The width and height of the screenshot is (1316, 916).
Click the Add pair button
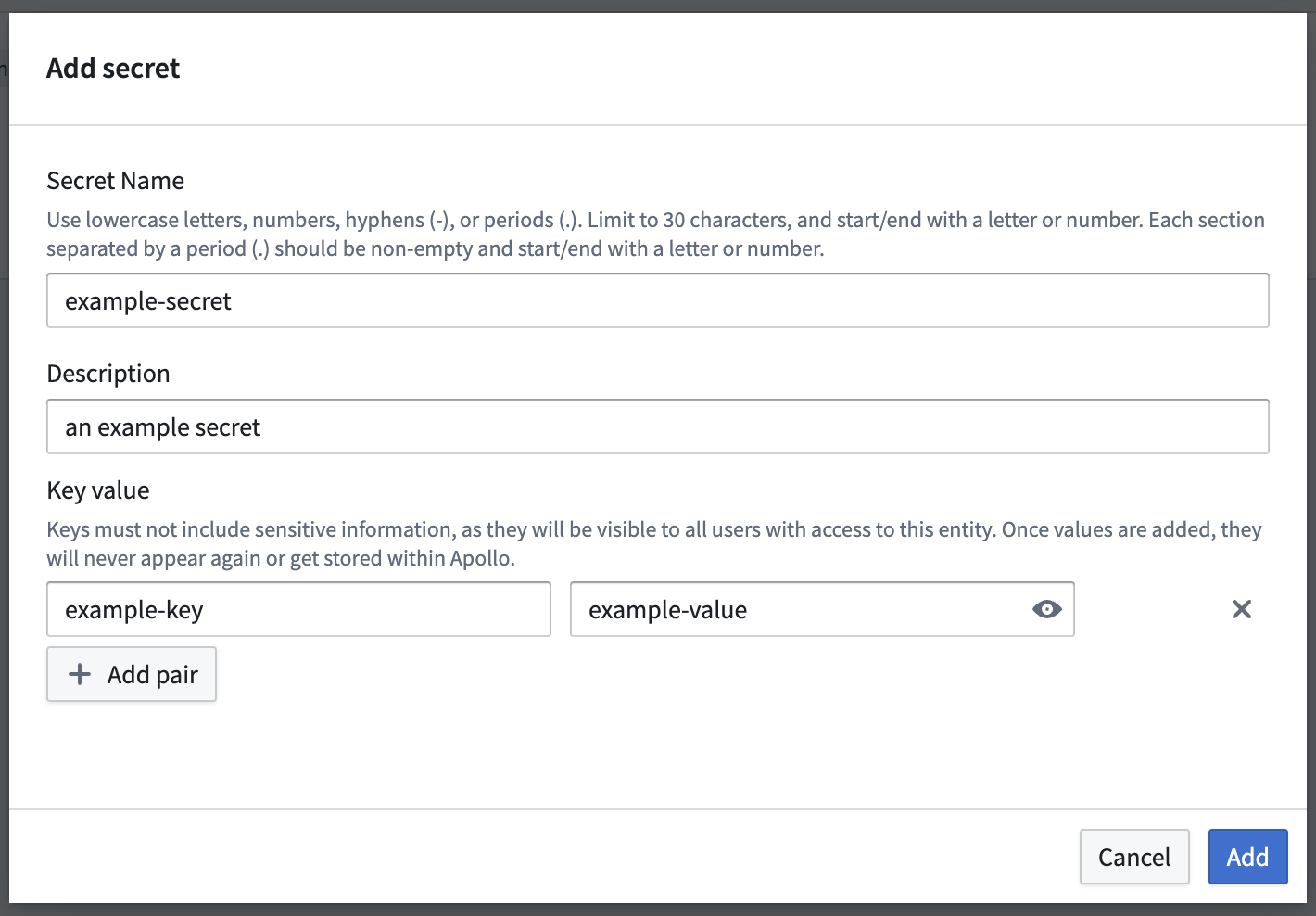click(132, 674)
